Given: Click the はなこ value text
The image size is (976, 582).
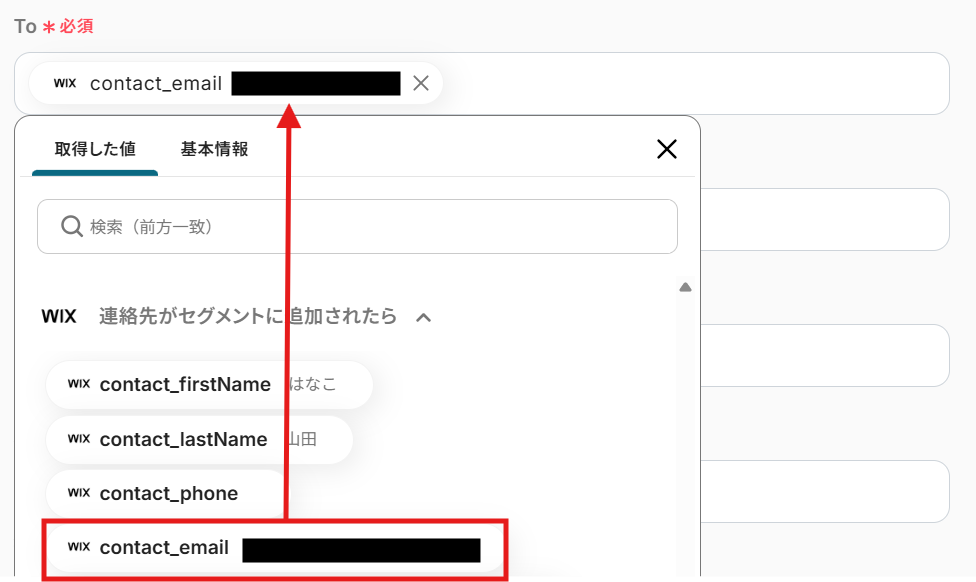Looking at the screenshot, I should (312, 385).
